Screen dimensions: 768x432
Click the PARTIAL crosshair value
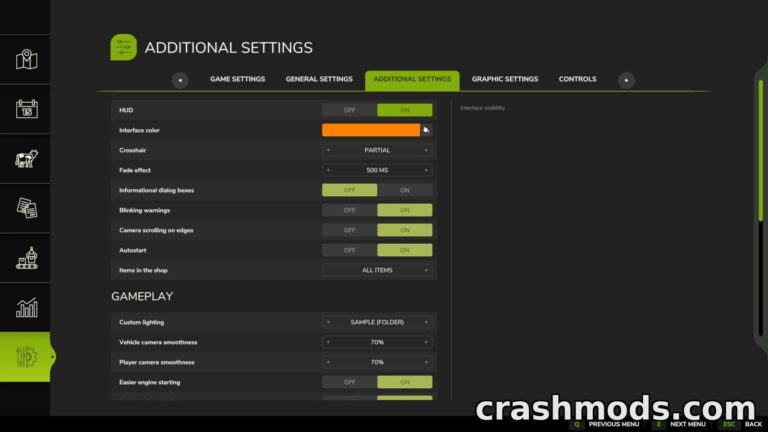pyautogui.click(x=377, y=150)
